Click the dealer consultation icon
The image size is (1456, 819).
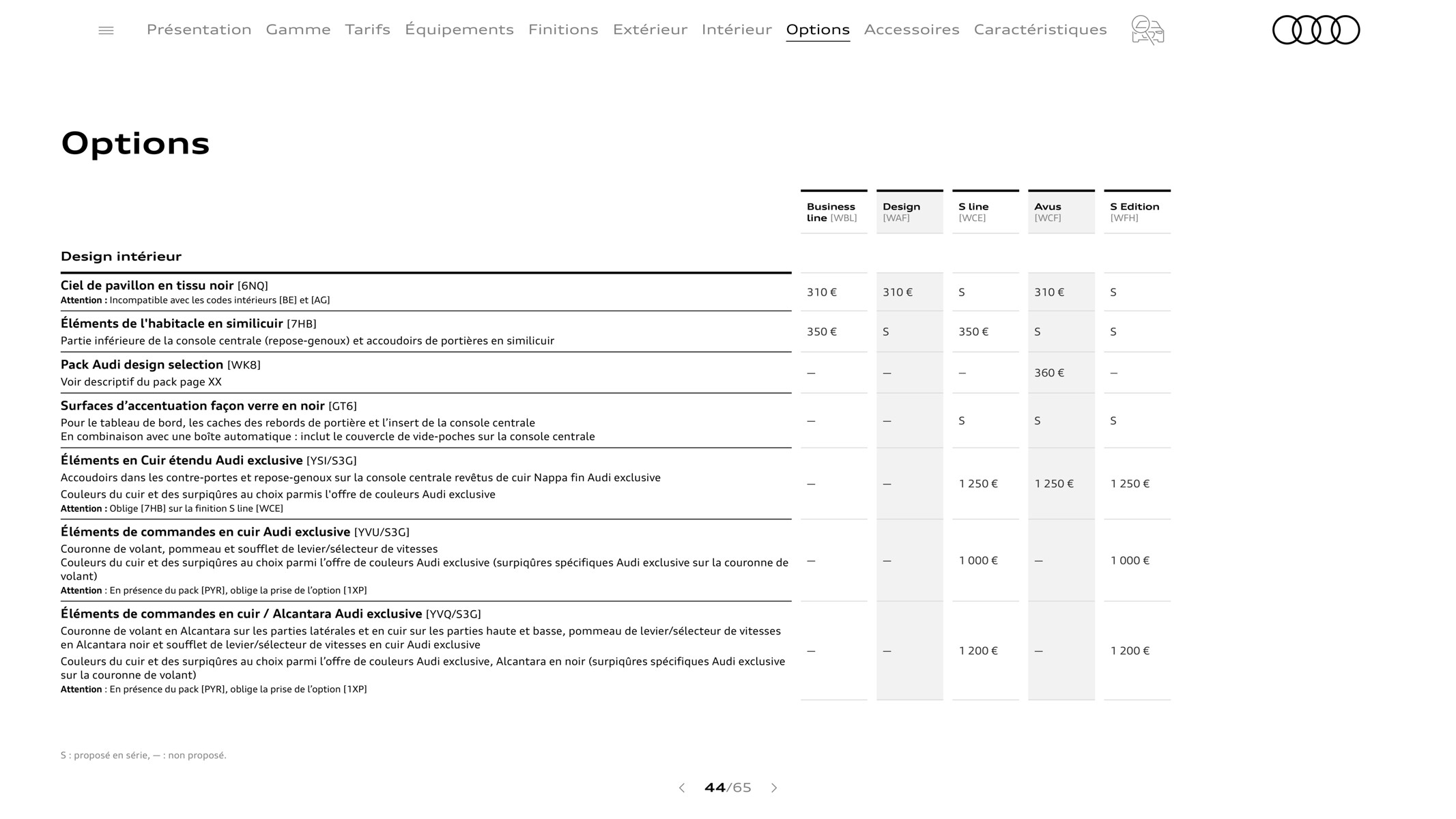pos(1147,30)
